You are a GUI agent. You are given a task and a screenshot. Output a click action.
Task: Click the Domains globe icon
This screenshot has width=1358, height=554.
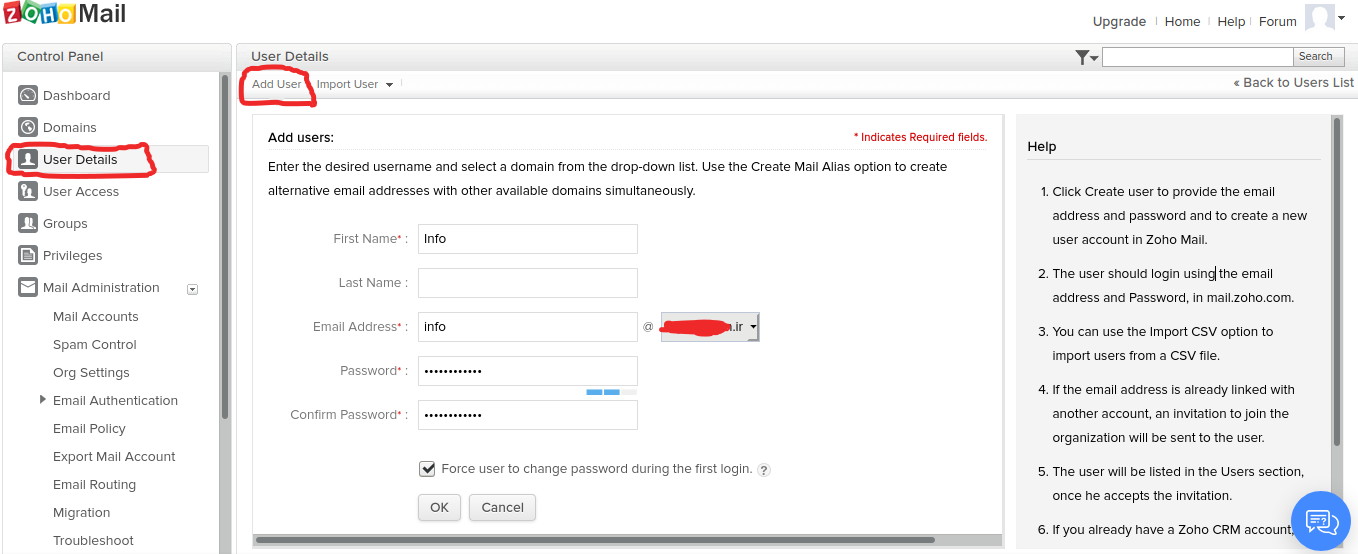coord(28,128)
